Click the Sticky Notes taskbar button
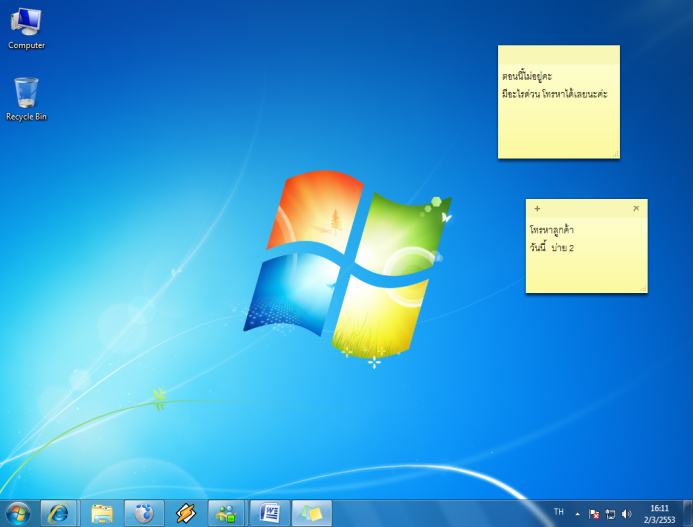Image resolution: width=693 pixels, height=527 pixels. click(312, 513)
